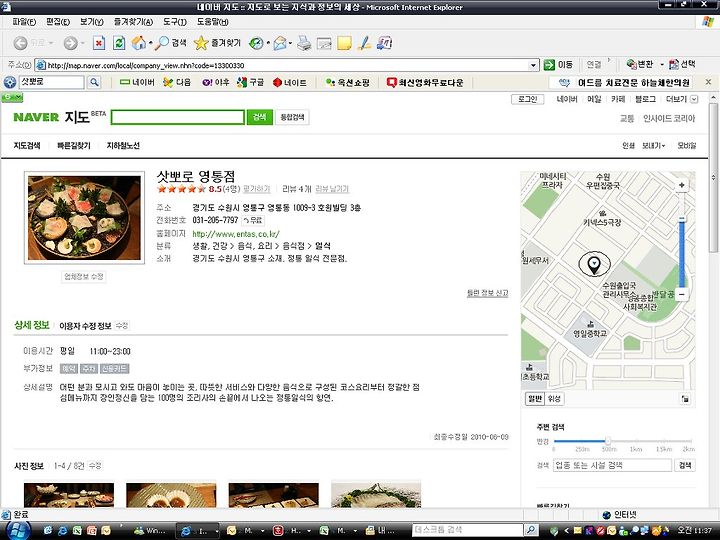
Task: Click the main restaurant sashimi photo
Action: [x=84, y=218]
